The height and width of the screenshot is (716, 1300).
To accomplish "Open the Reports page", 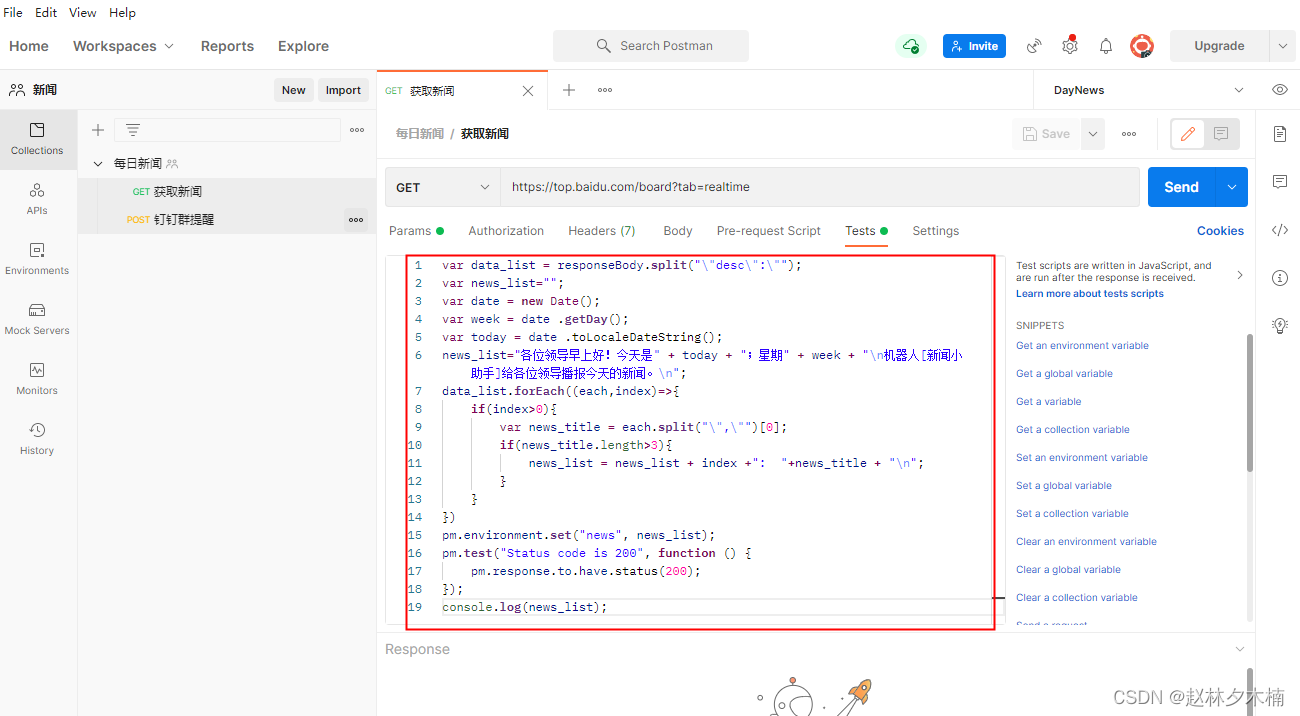I will coord(227,46).
